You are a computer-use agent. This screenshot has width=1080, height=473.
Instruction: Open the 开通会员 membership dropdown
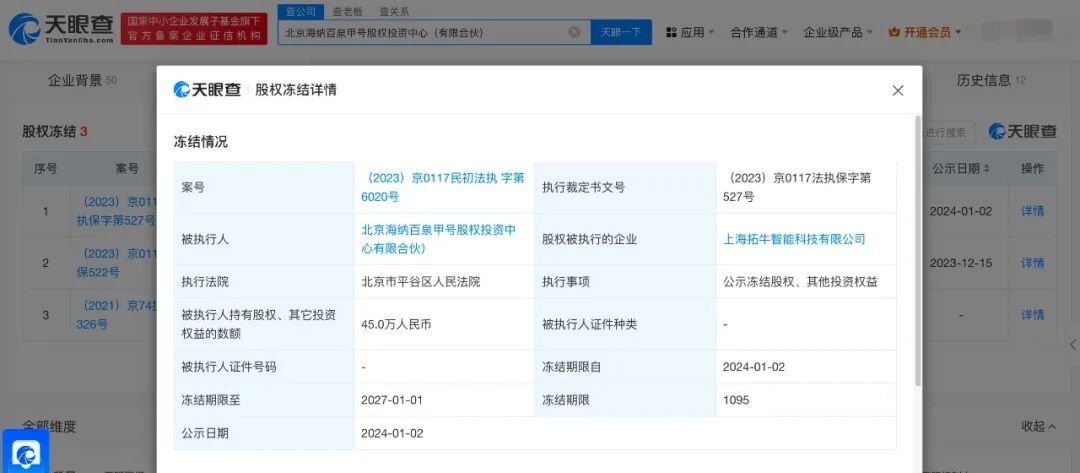coord(925,32)
